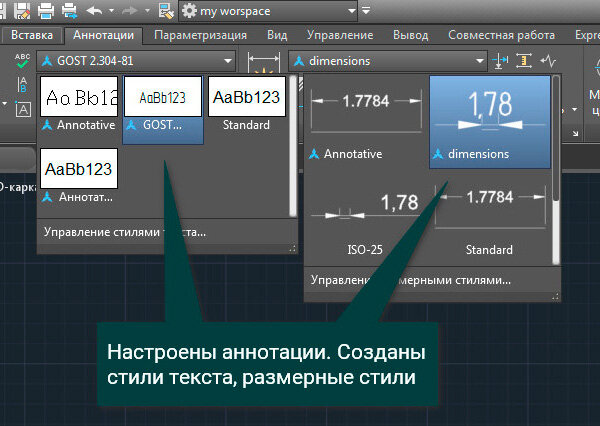600x426 pixels.
Task: Collapse the GOST 2.304-81 text style dropdown
Action: tap(228, 61)
